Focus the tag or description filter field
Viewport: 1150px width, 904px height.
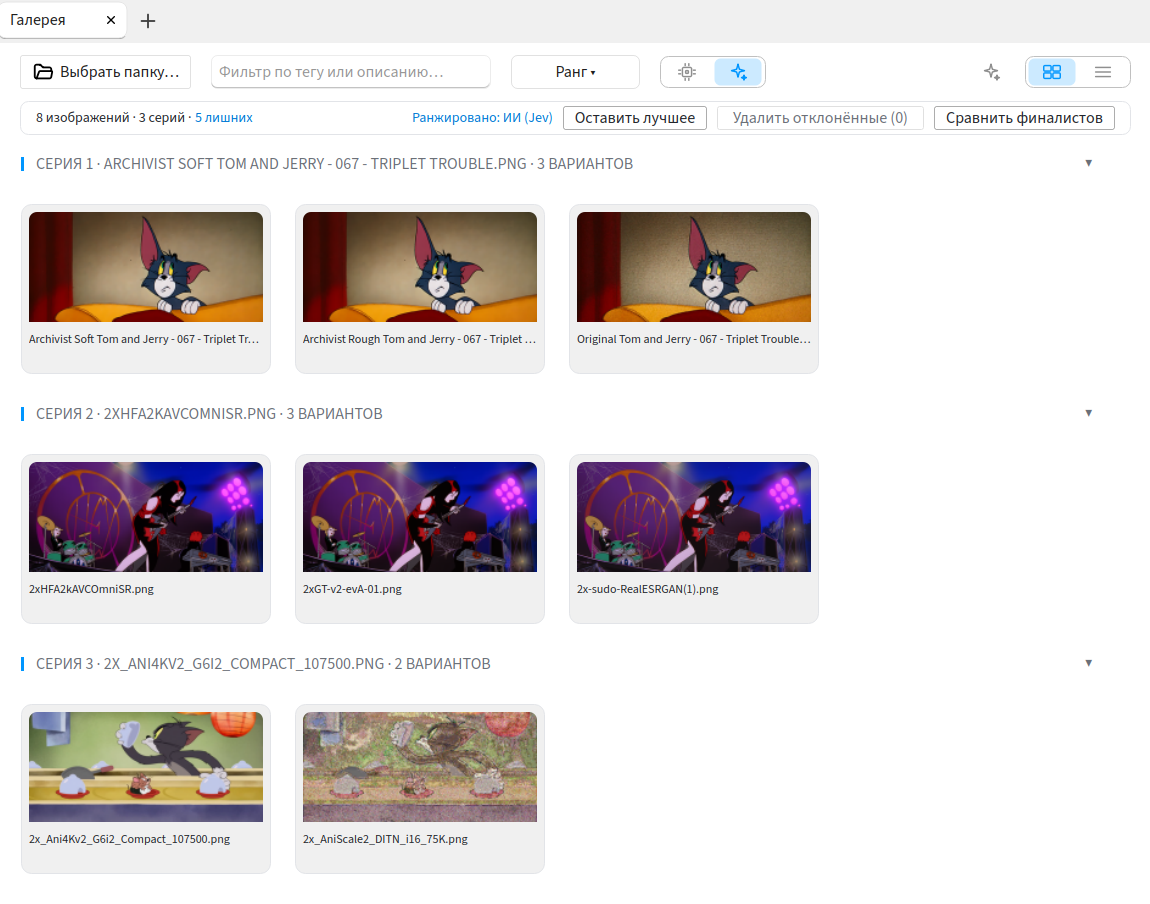pyautogui.click(x=351, y=72)
